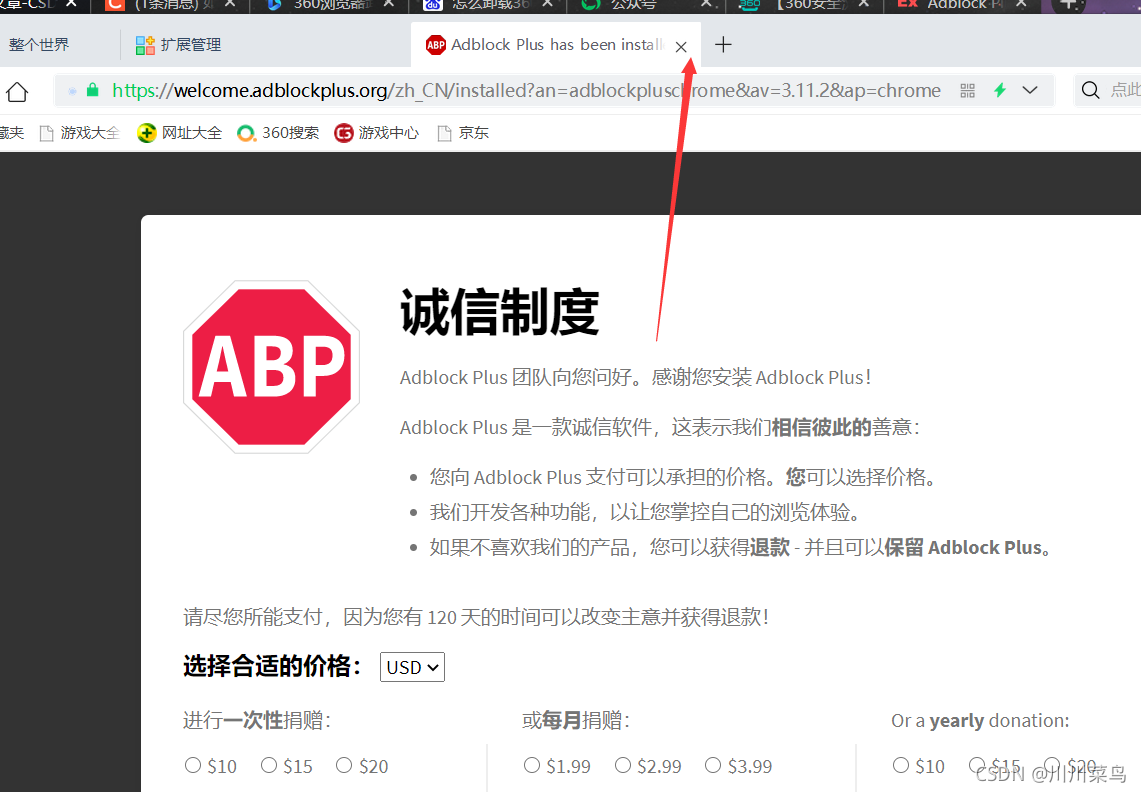
Task: Click the greeting line 'Adblock Plus 团队向您问好'
Action: coord(635,378)
